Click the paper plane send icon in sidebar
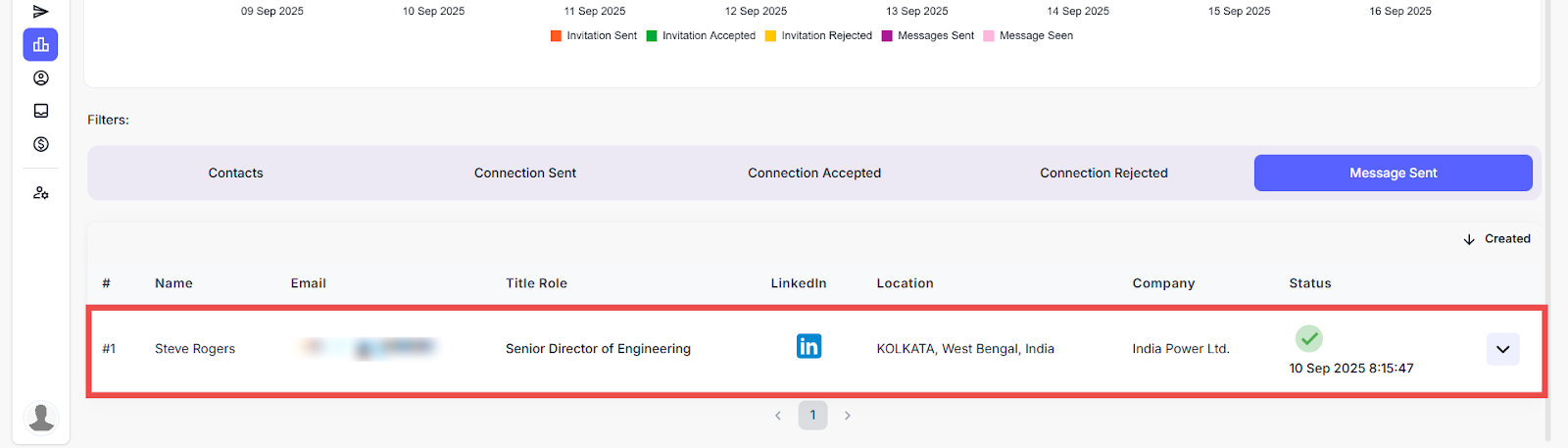The image size is (1568, 448). coord(40,12)
